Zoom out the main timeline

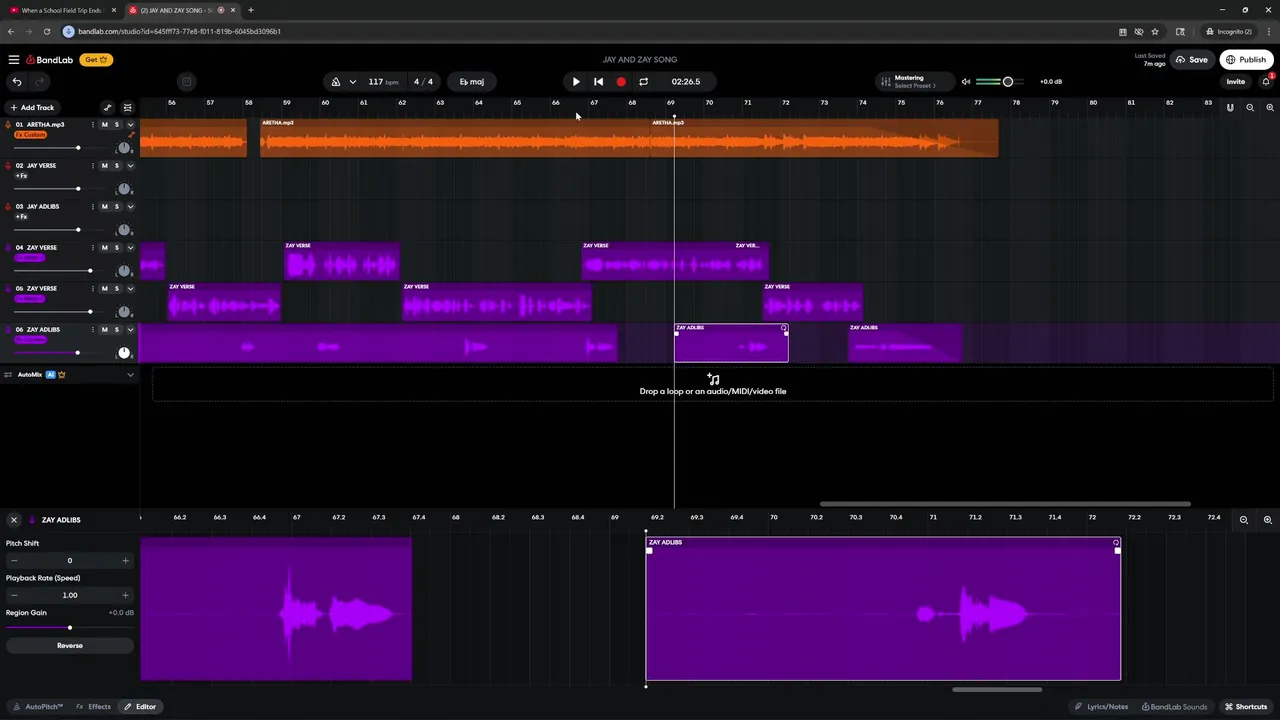pyautogui.click(x=1250, y=107)
